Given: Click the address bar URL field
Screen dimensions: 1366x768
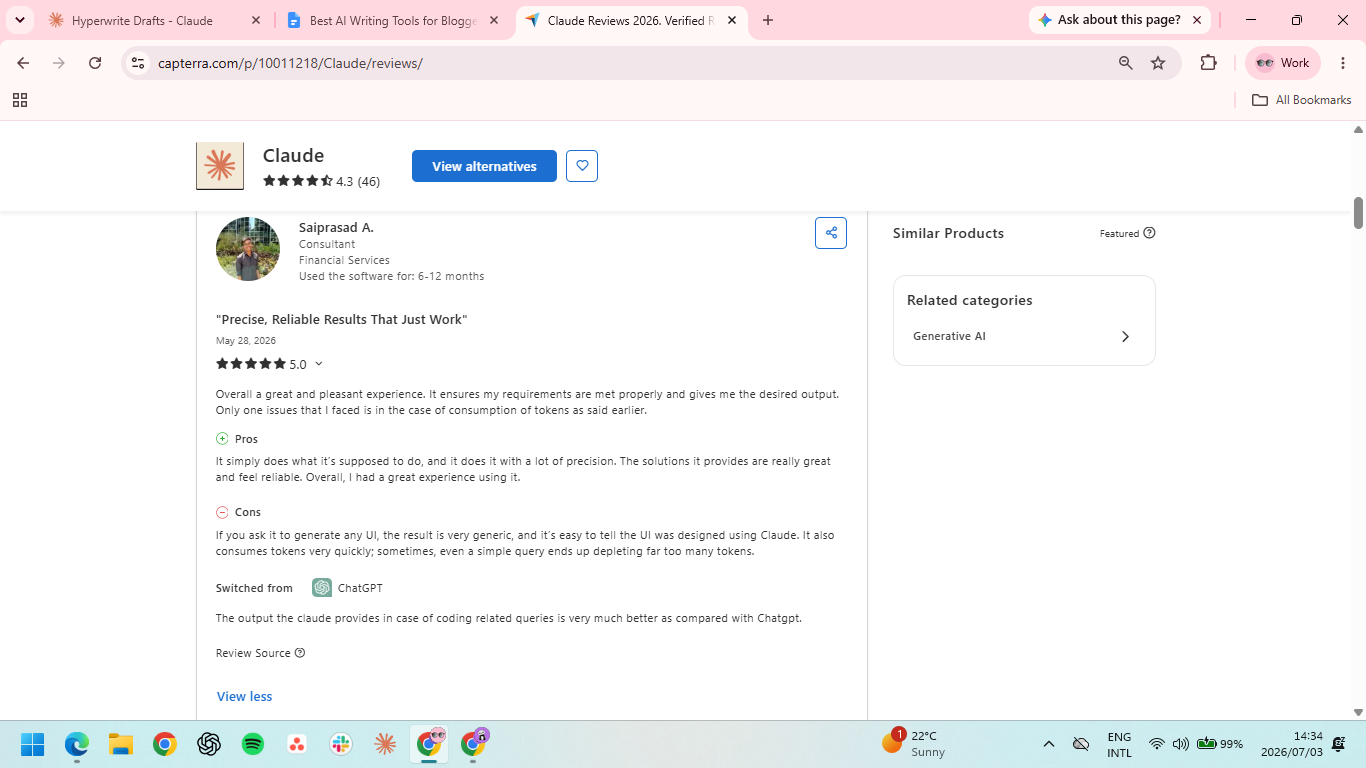Looking at the screenshot, I should [630, 63].
